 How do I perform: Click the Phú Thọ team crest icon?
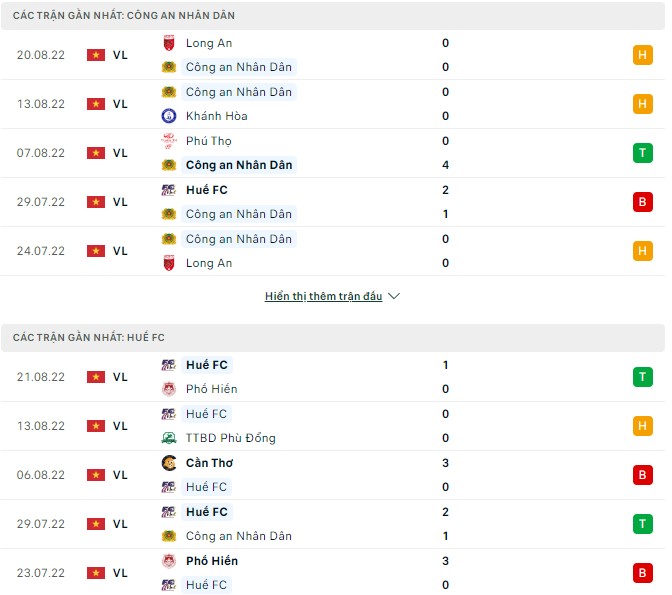(x=169, y=141)
